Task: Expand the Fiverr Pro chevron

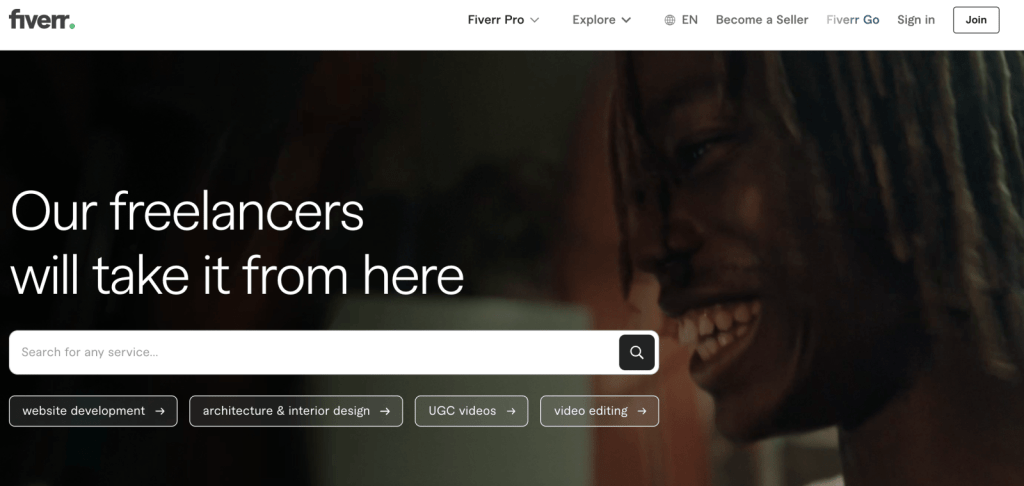Action: tap(534, 20)
